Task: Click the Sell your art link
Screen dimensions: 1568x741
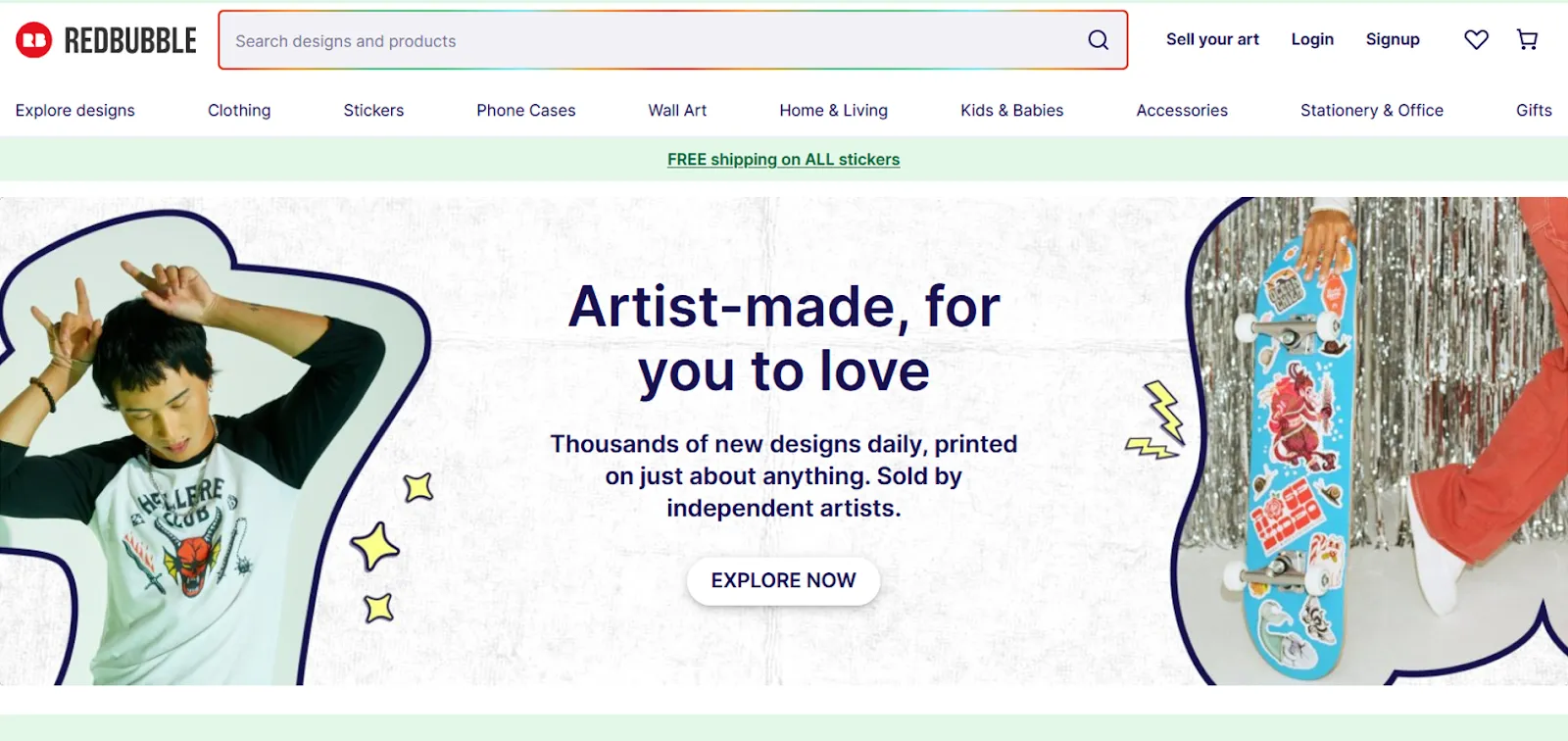Action: point(1212,39)
